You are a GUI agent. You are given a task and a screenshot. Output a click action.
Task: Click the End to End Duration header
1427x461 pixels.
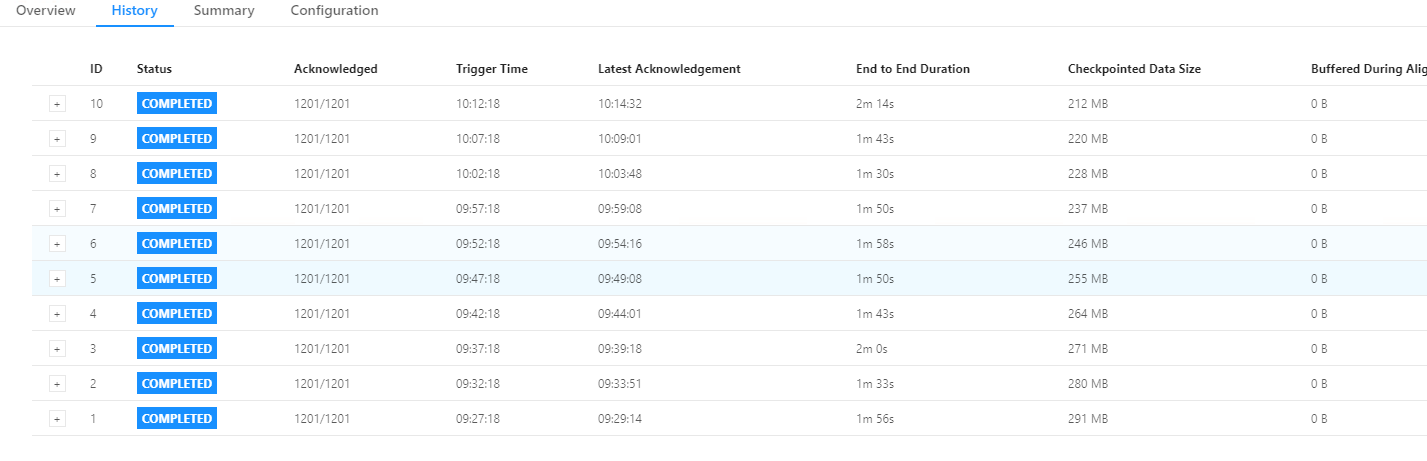pos(913,69)
